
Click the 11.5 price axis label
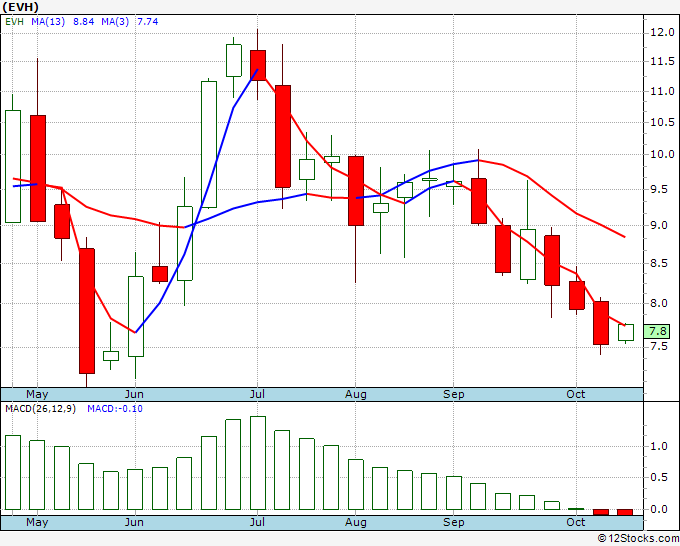pos(662,62)
